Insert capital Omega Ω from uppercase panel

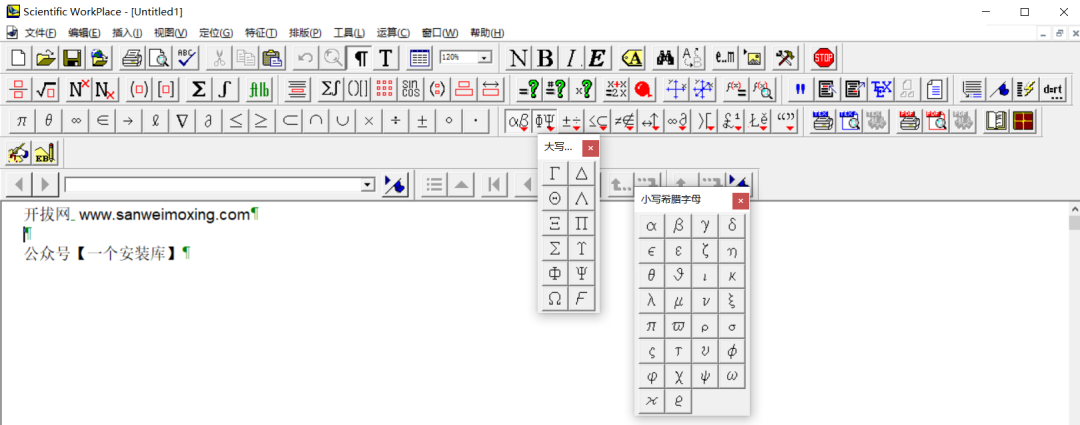coord(555,298)
